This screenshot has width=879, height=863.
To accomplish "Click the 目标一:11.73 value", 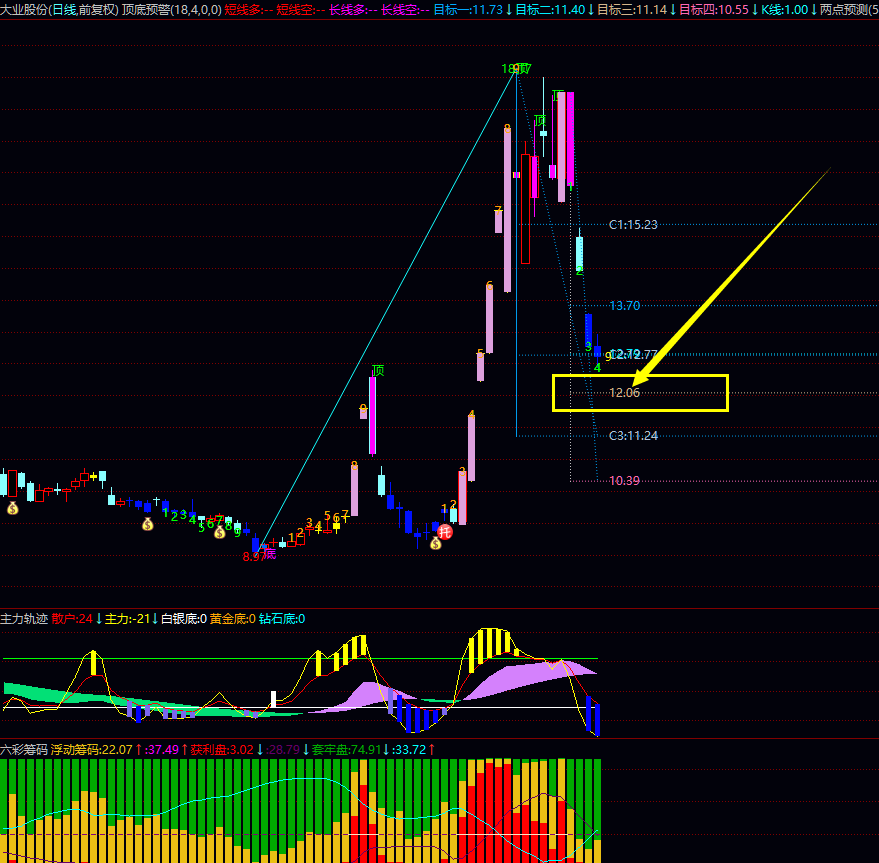I will pos(468,10).
